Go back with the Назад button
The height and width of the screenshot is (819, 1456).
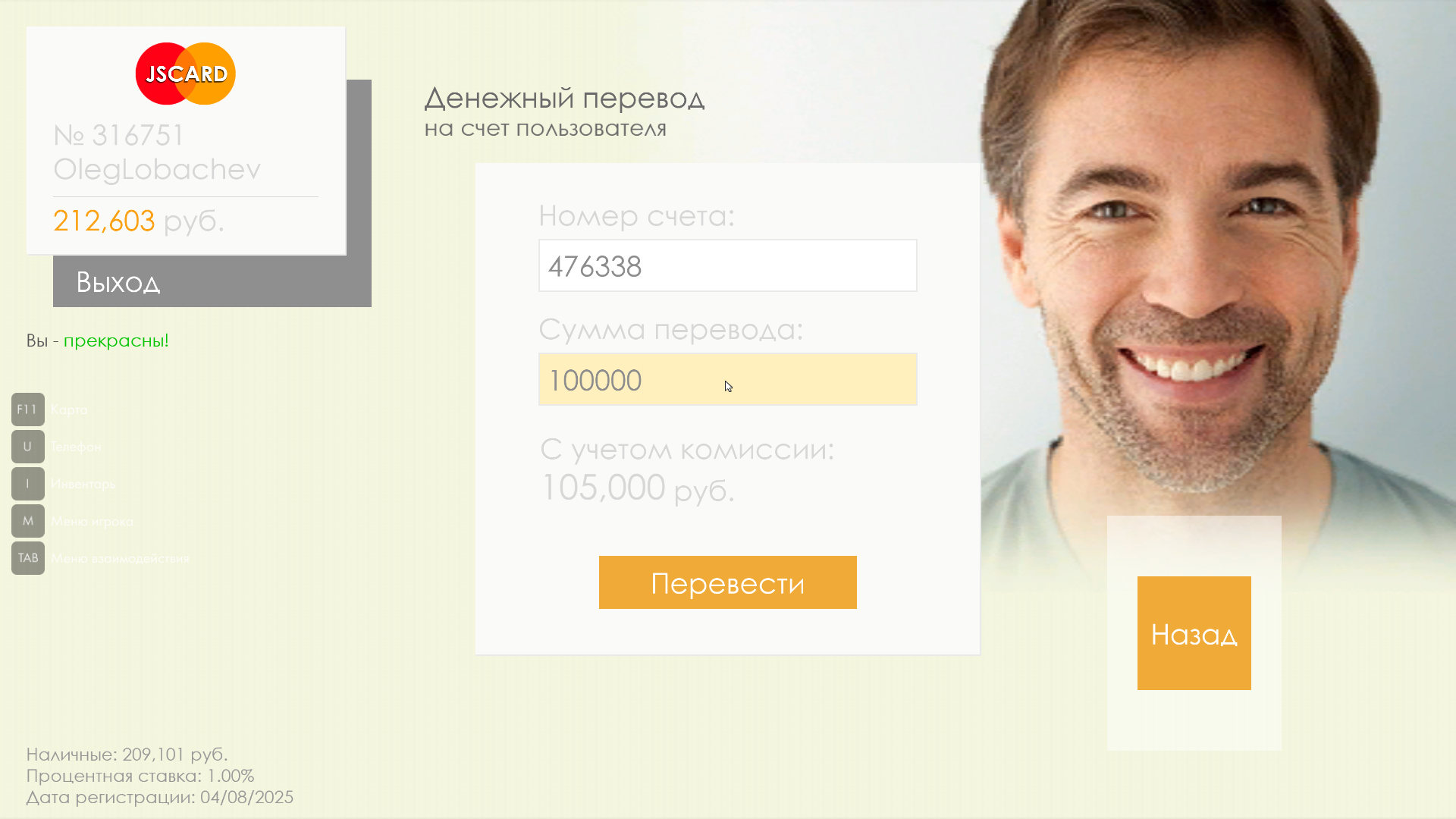click(1194, 633)
